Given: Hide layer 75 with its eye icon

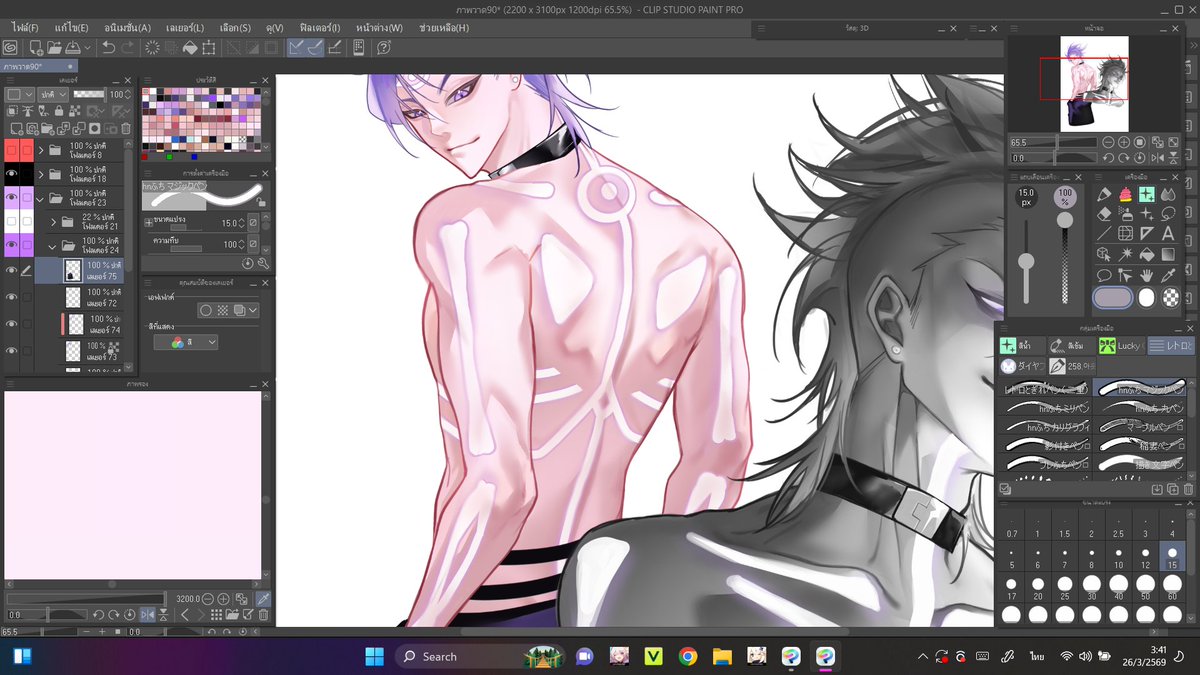Looking at the screenshot, I should [12, 271].
